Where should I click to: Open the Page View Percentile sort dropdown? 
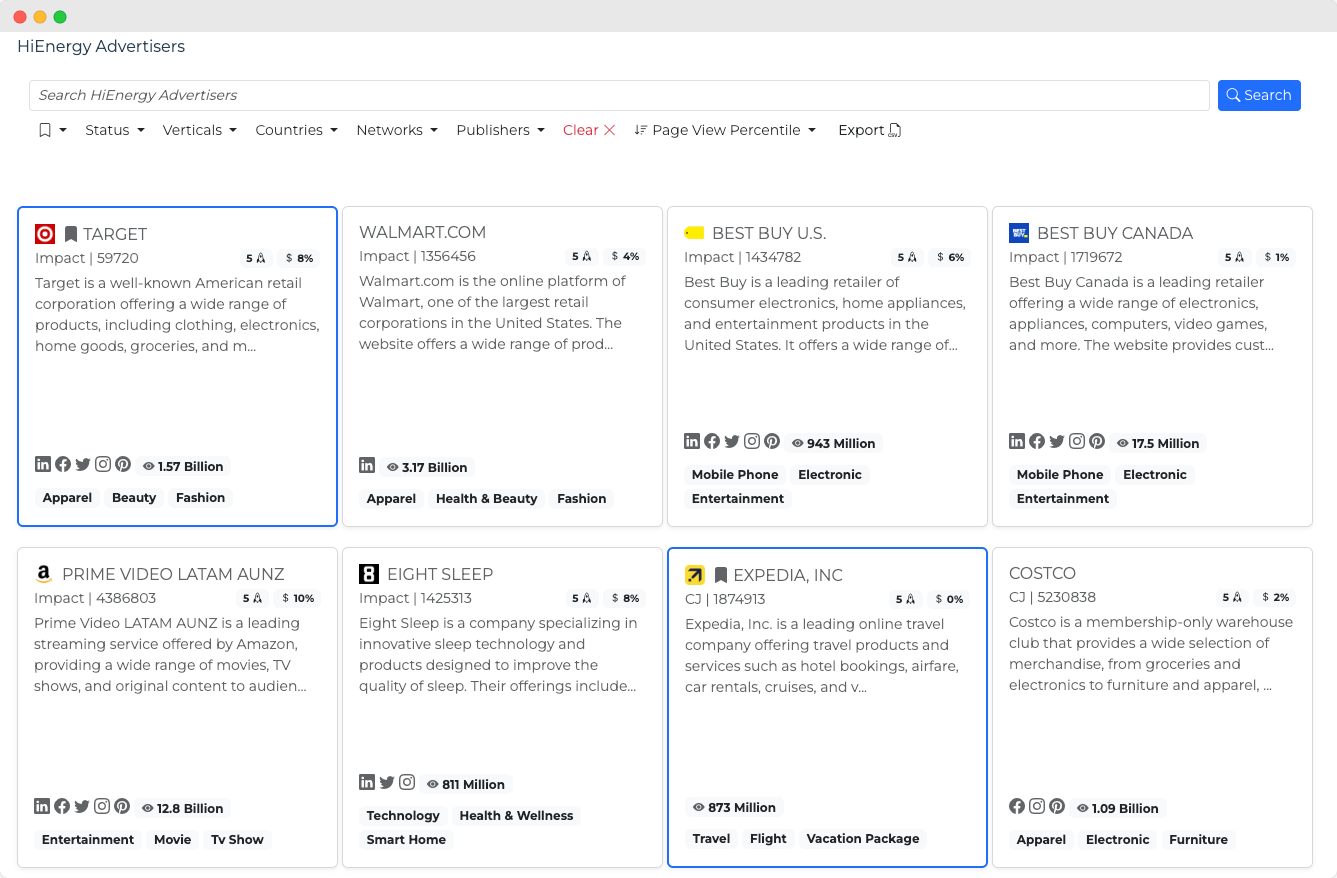(726, 130)
